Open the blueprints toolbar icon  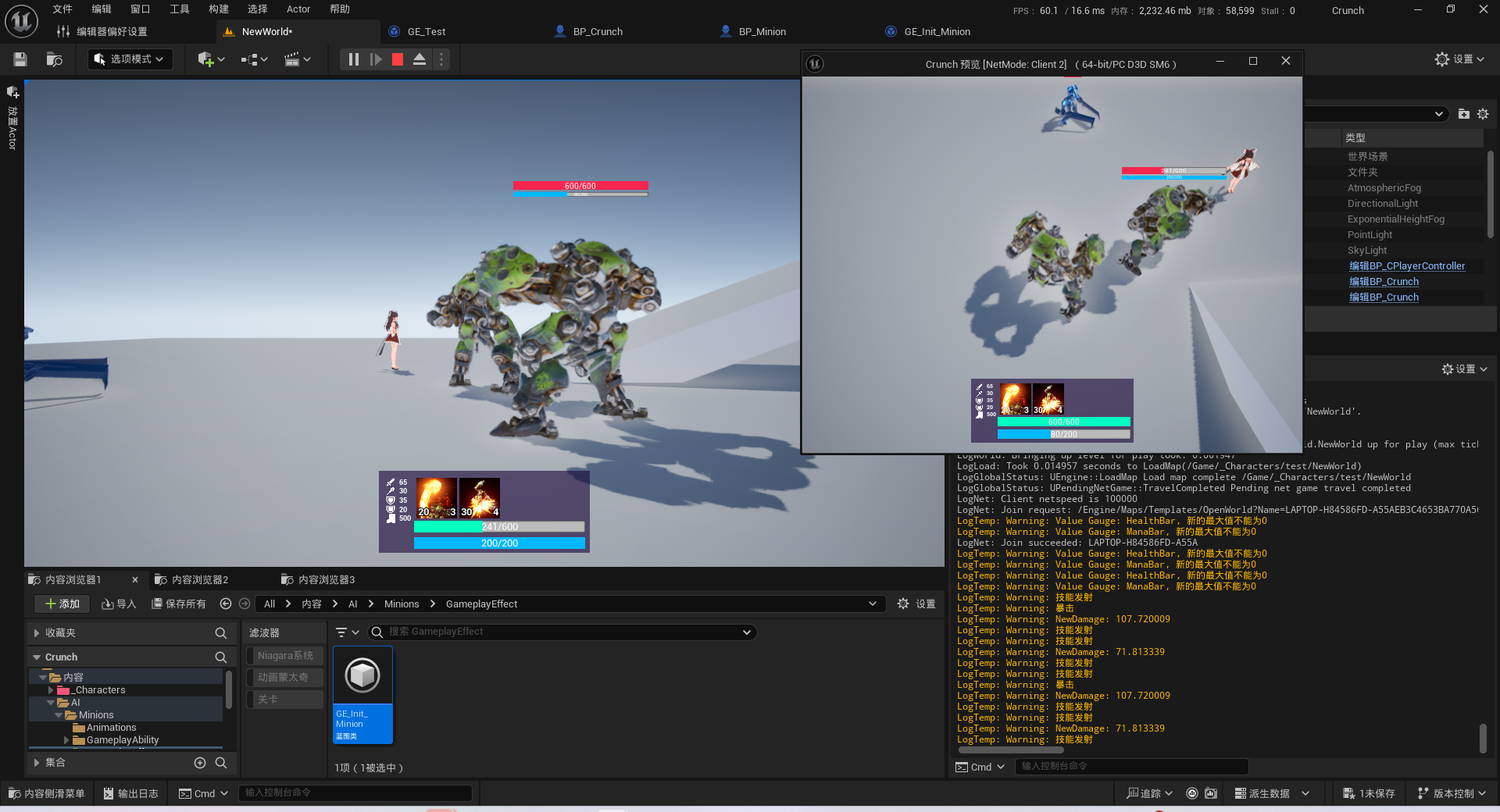point(254,59)
